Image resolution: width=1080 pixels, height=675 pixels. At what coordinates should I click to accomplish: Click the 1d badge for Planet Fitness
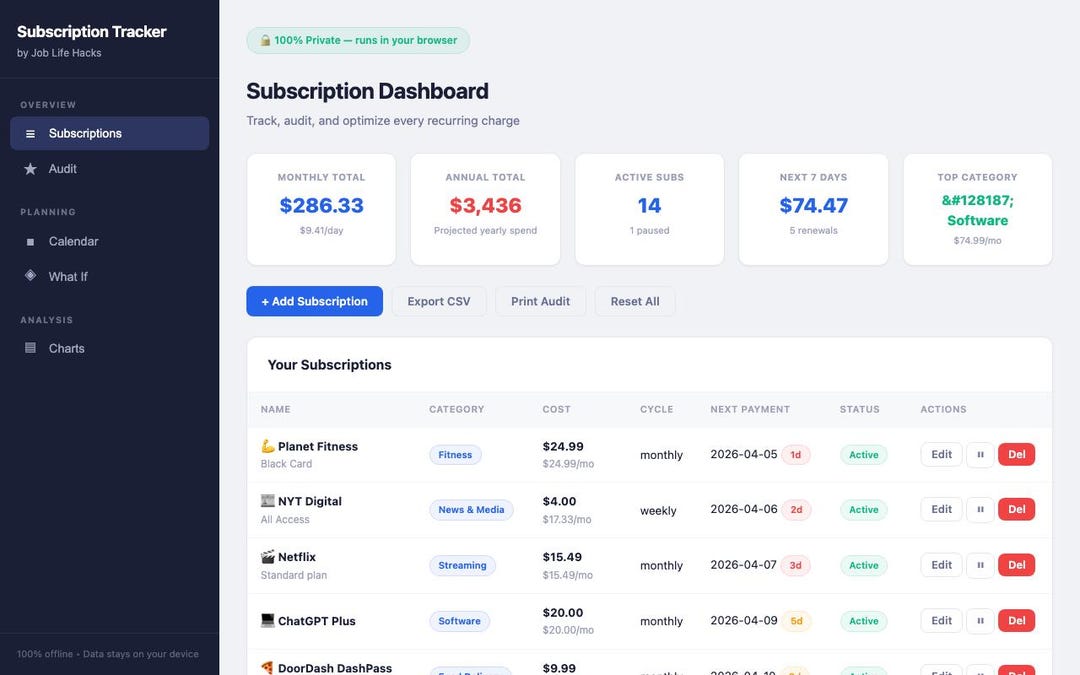pos(796,455)
